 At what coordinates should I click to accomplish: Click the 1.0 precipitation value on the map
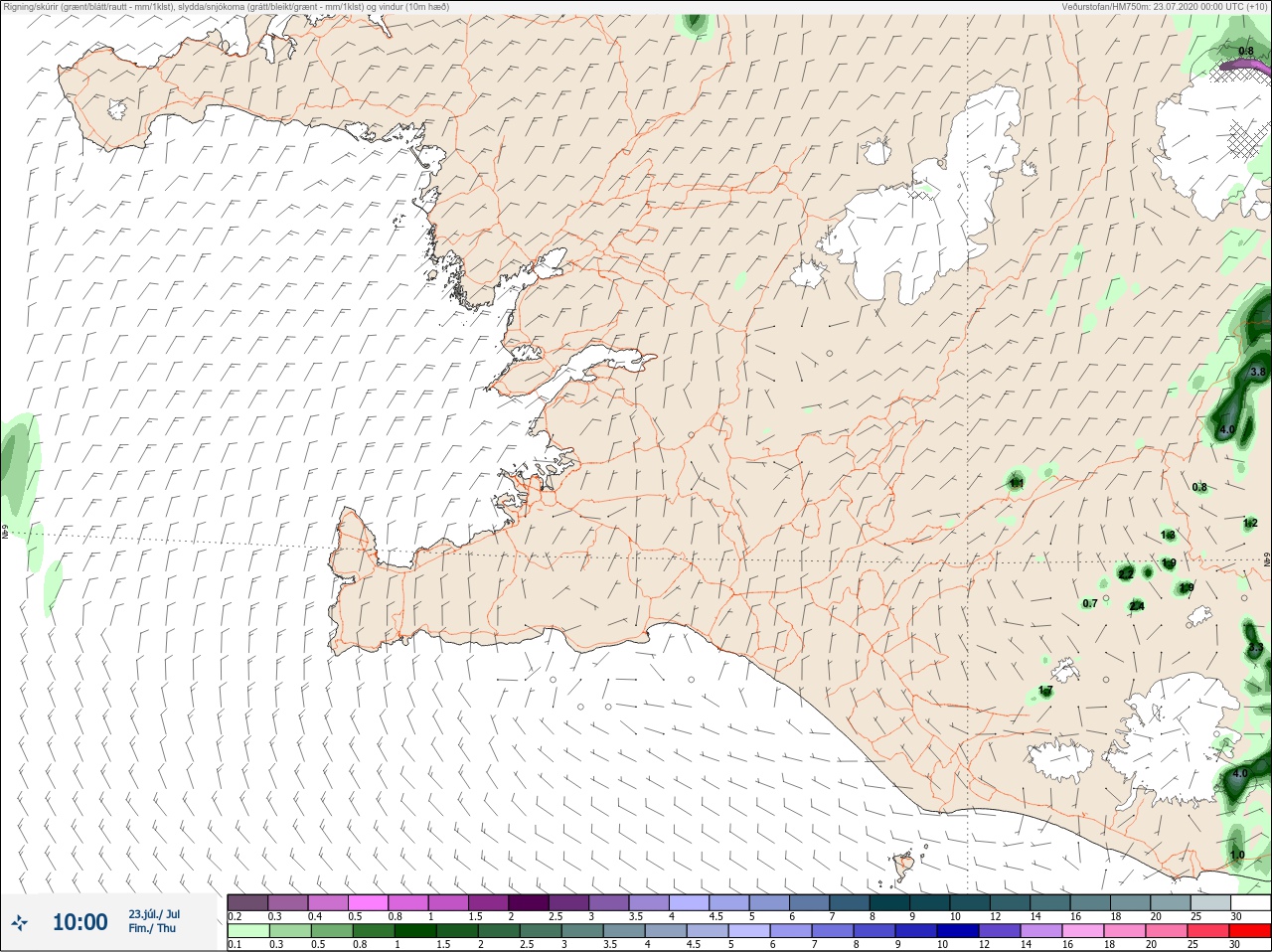tap(1237, 855)
